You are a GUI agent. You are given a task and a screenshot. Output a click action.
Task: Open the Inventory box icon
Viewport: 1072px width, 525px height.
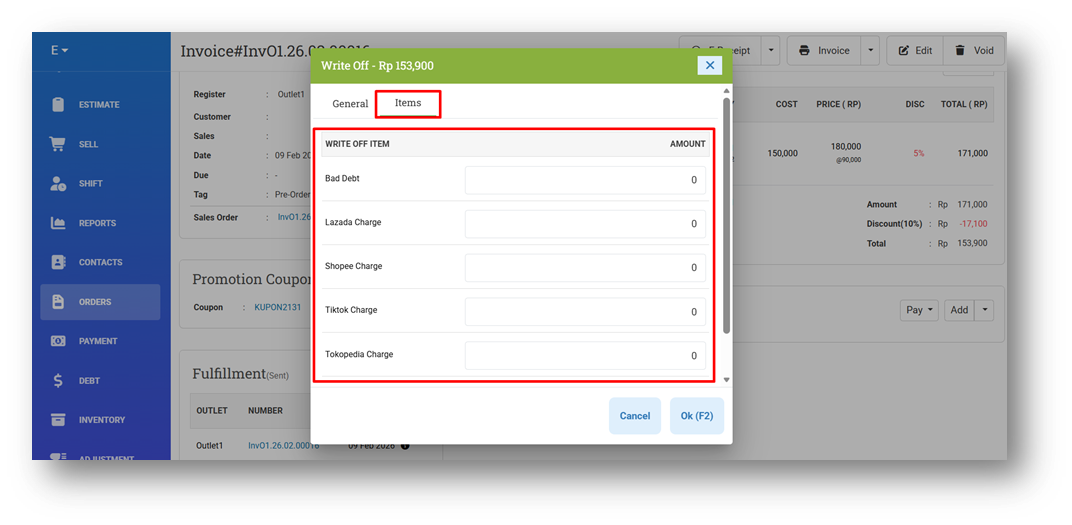pyautogui.click(x=58, y=420)
